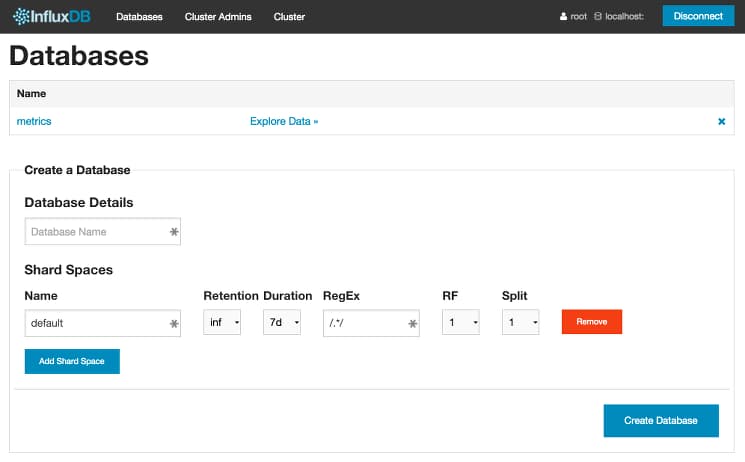Open the Retention dropdown showing inf
This screenshot has height=462, width=745.
[222, 322]
